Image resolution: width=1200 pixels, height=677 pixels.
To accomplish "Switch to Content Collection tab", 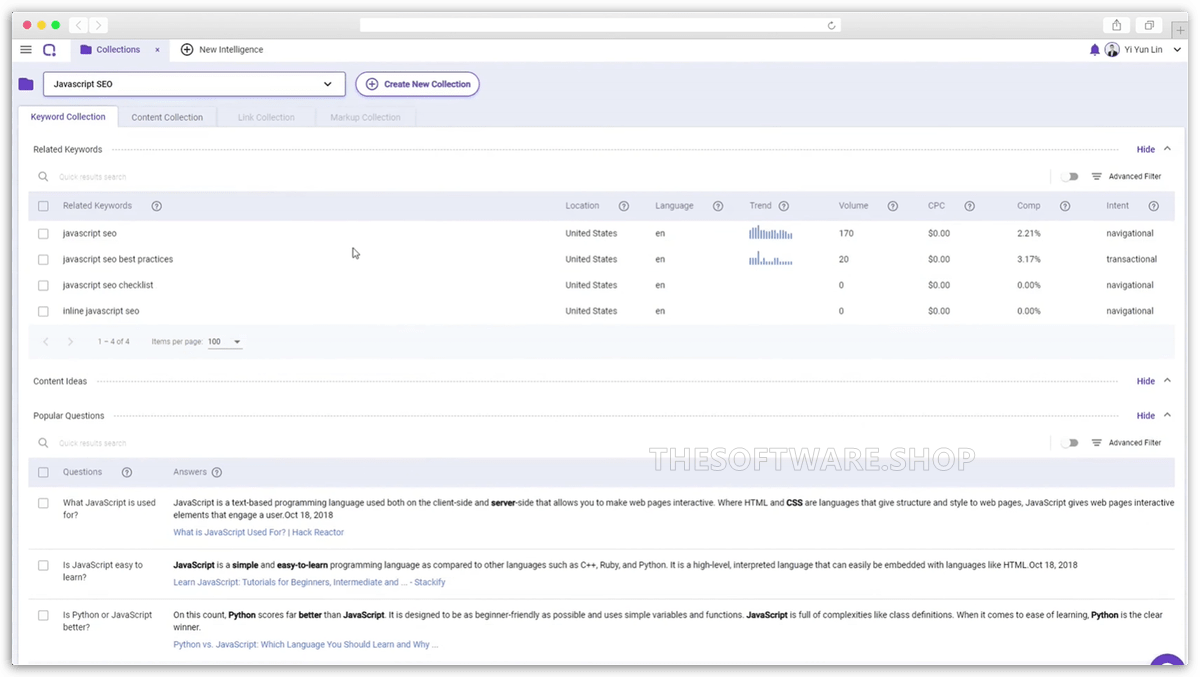I will [167, 117].
